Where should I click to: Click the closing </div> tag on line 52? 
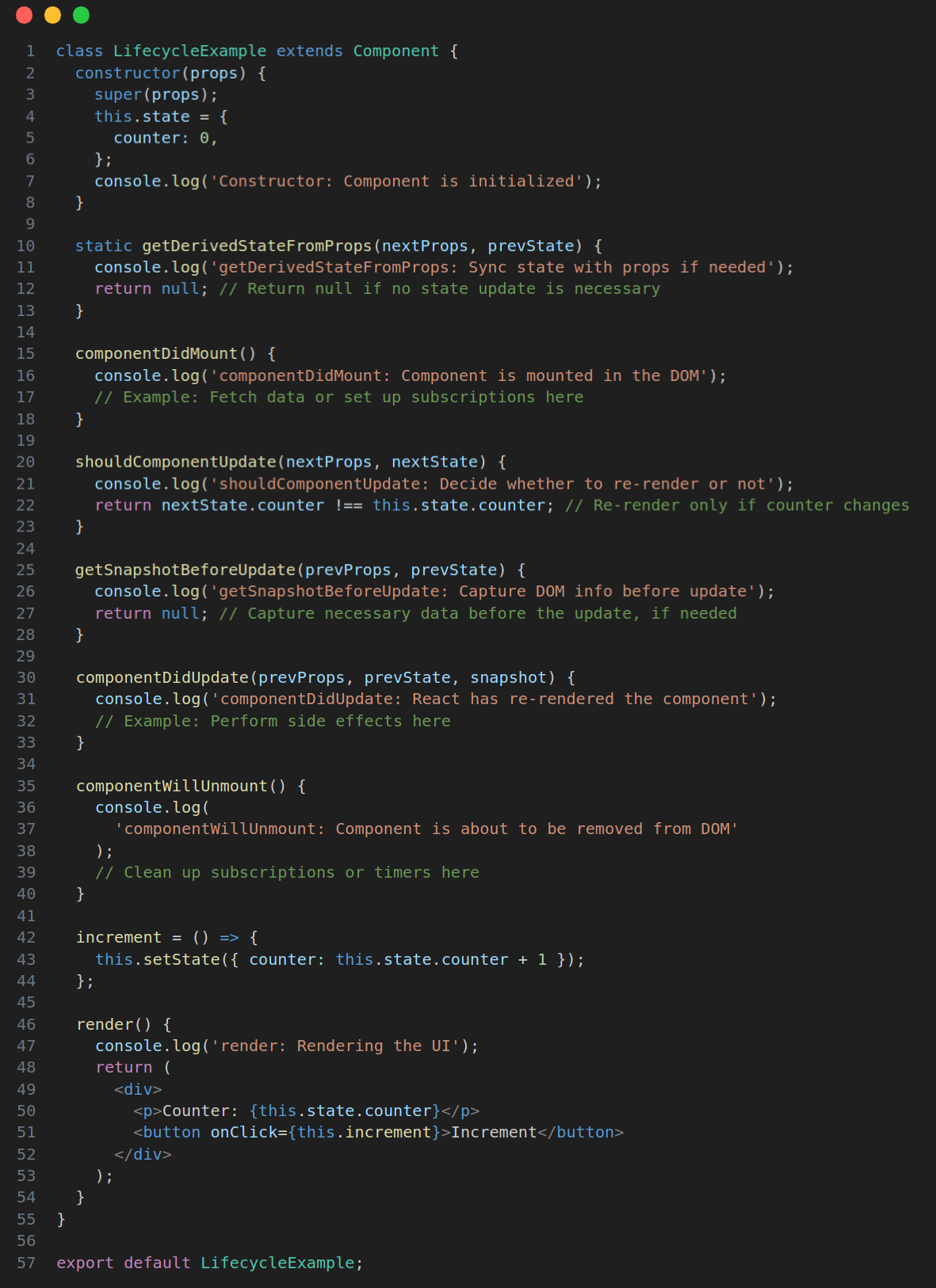coord(143,1154)
